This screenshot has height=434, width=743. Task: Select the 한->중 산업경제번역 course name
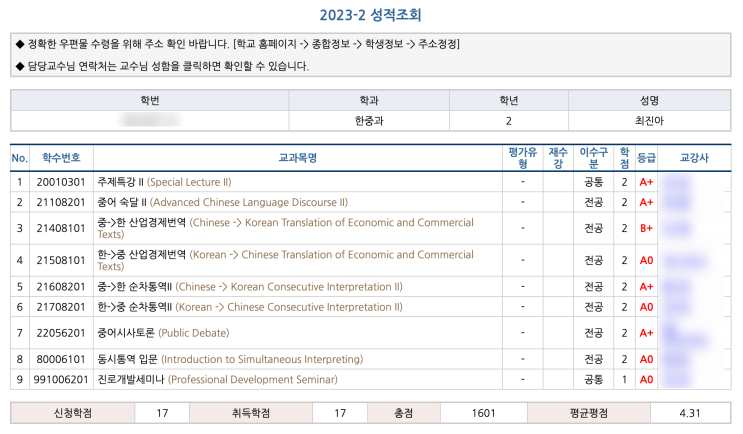pos(285,261)
